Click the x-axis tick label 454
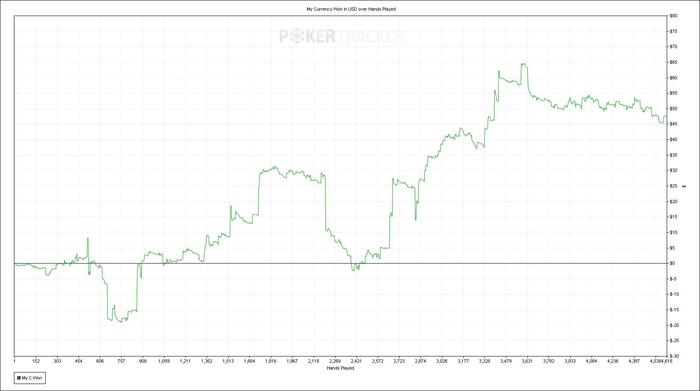 tap(79, 361)
